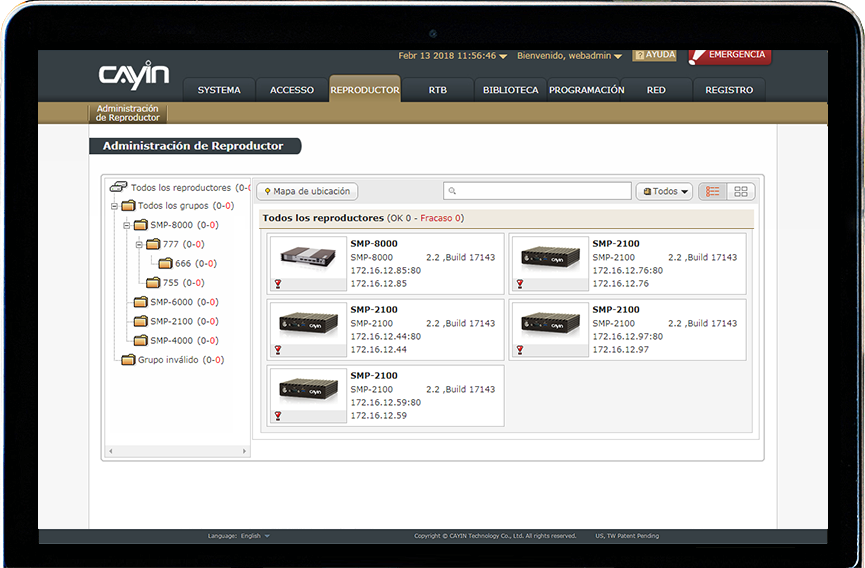
Task: Click the tree panel horizontal scrollbar
Action: tap(177, 451)
